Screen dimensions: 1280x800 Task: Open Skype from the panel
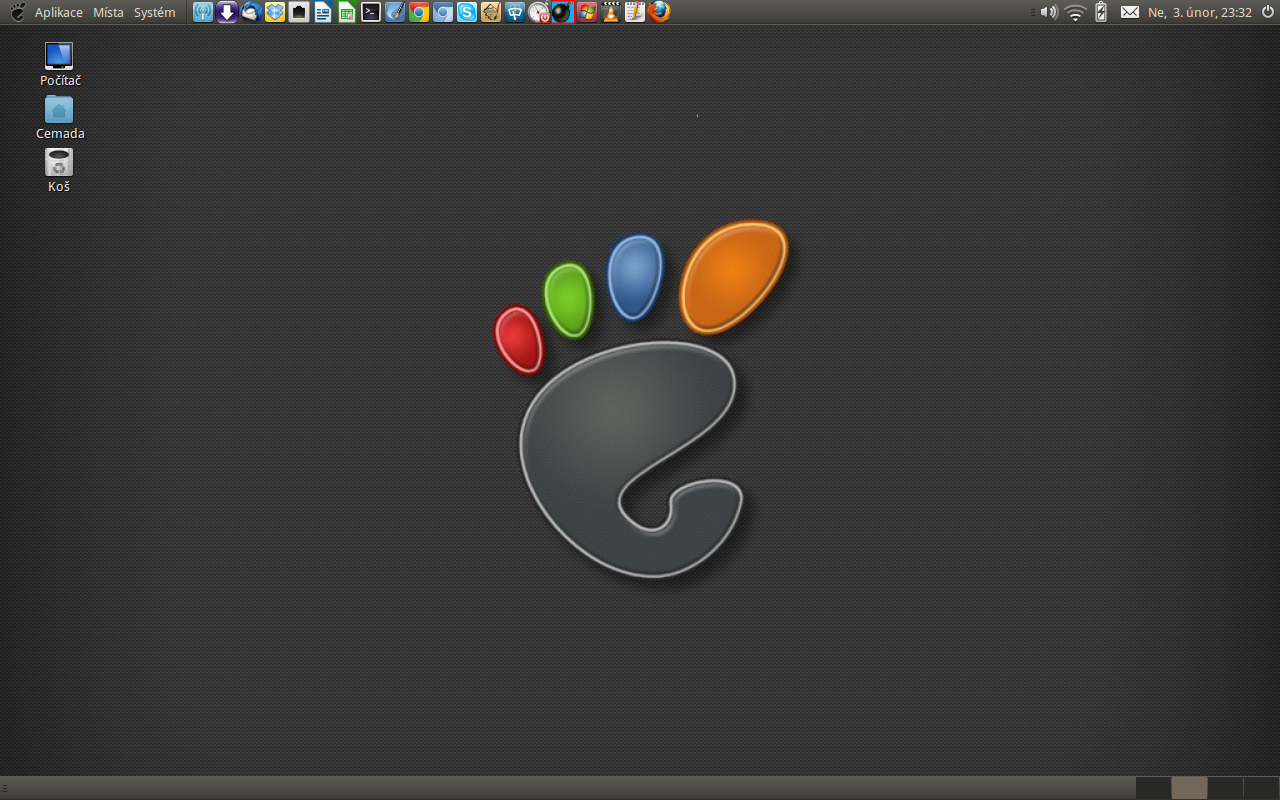(467, 12)
